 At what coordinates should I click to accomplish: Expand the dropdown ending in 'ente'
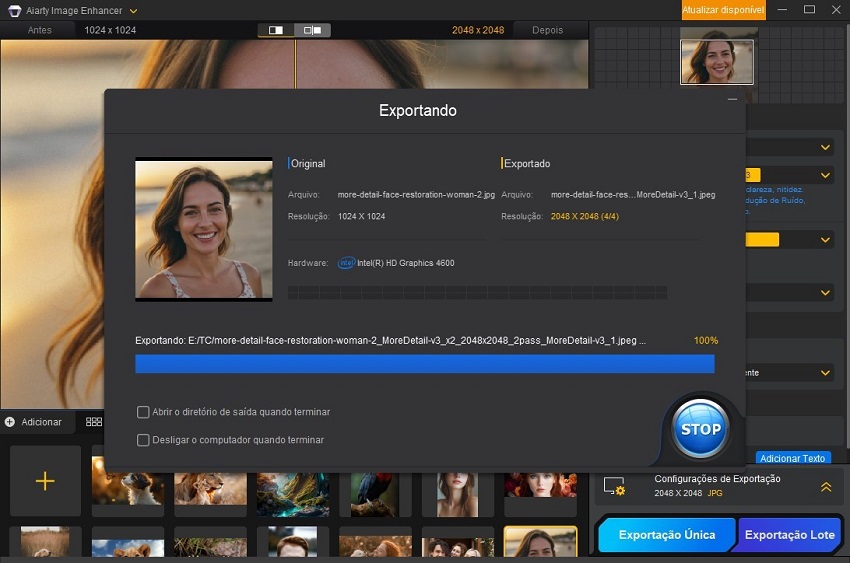(x=825, y=373)
